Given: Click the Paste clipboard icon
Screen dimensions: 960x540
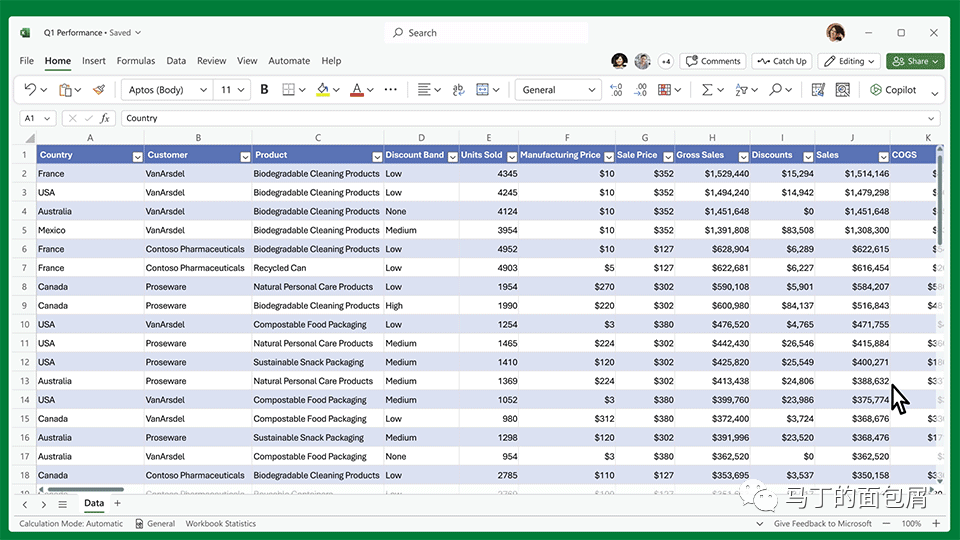Looking at the screenshot, I should (x=65, y=90).
